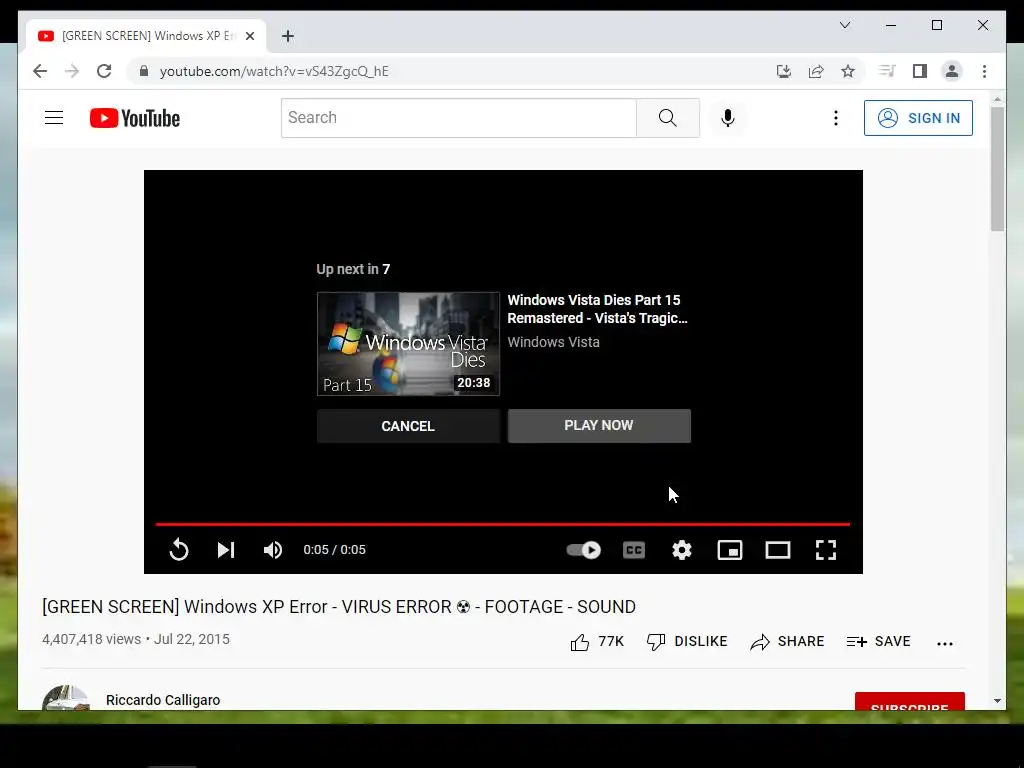Image resolution: width=1024 pixels, height=768 pixels.
Task: Click the browser forward arrow
Action: pos(72,71)
